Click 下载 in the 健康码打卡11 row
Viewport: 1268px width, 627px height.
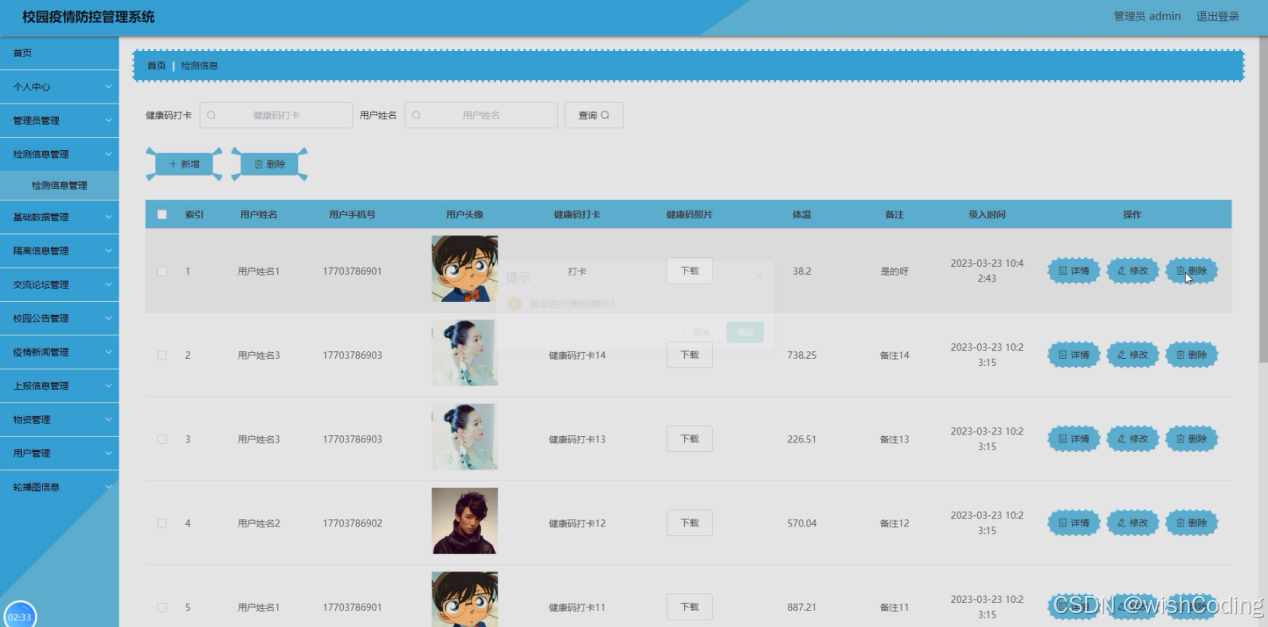(689, 607)
